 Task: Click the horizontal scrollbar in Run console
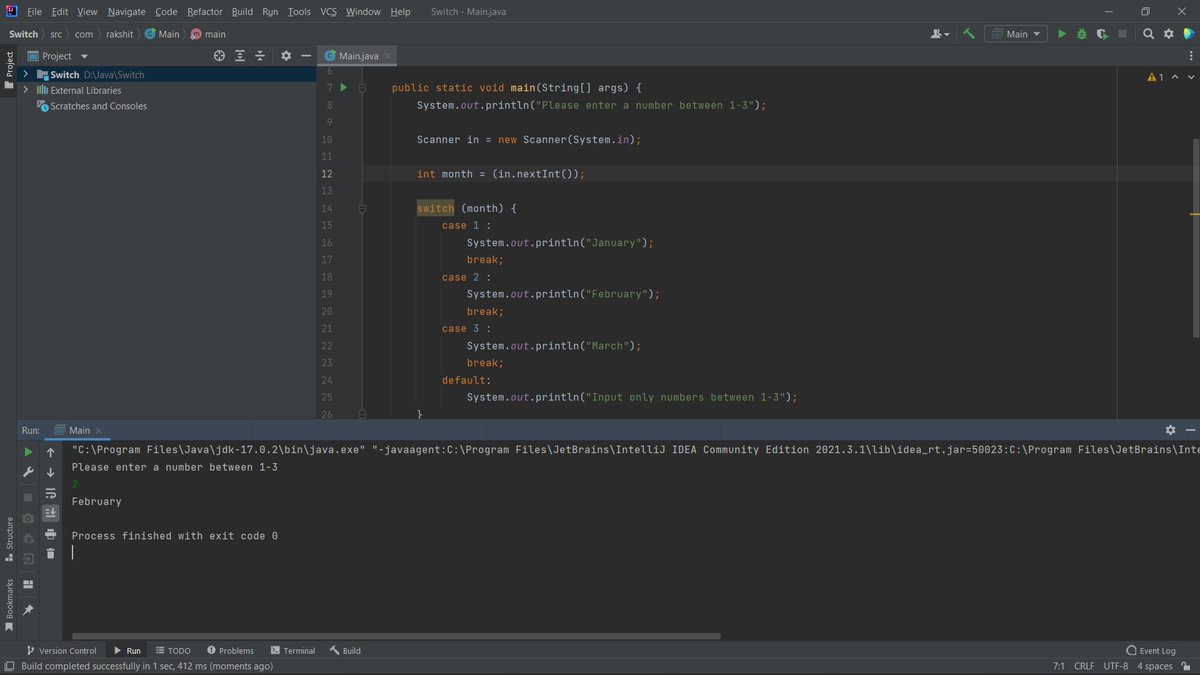coord(395,635)
